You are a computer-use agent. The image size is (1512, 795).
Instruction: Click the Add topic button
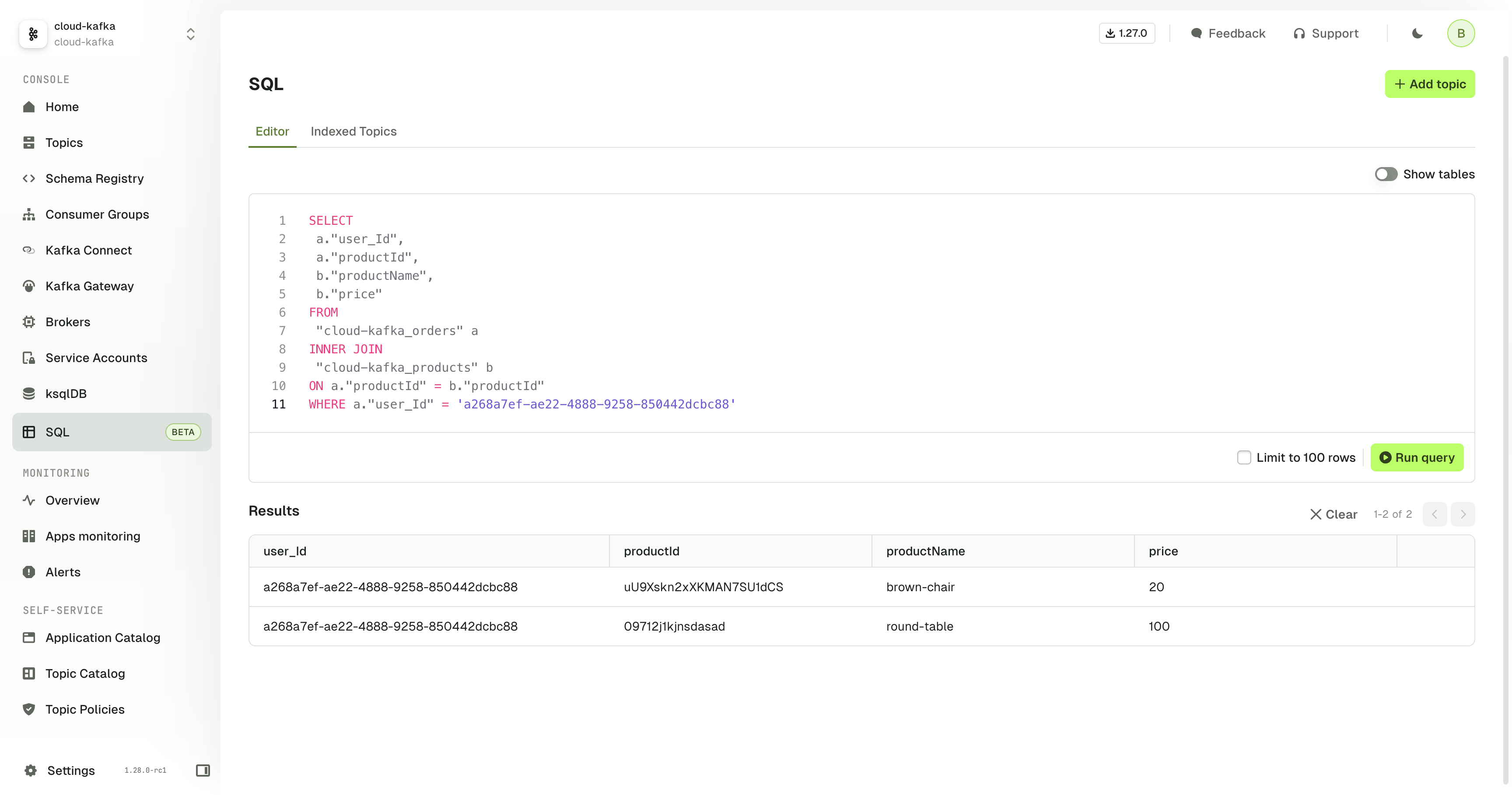[x=1429, y=84]
